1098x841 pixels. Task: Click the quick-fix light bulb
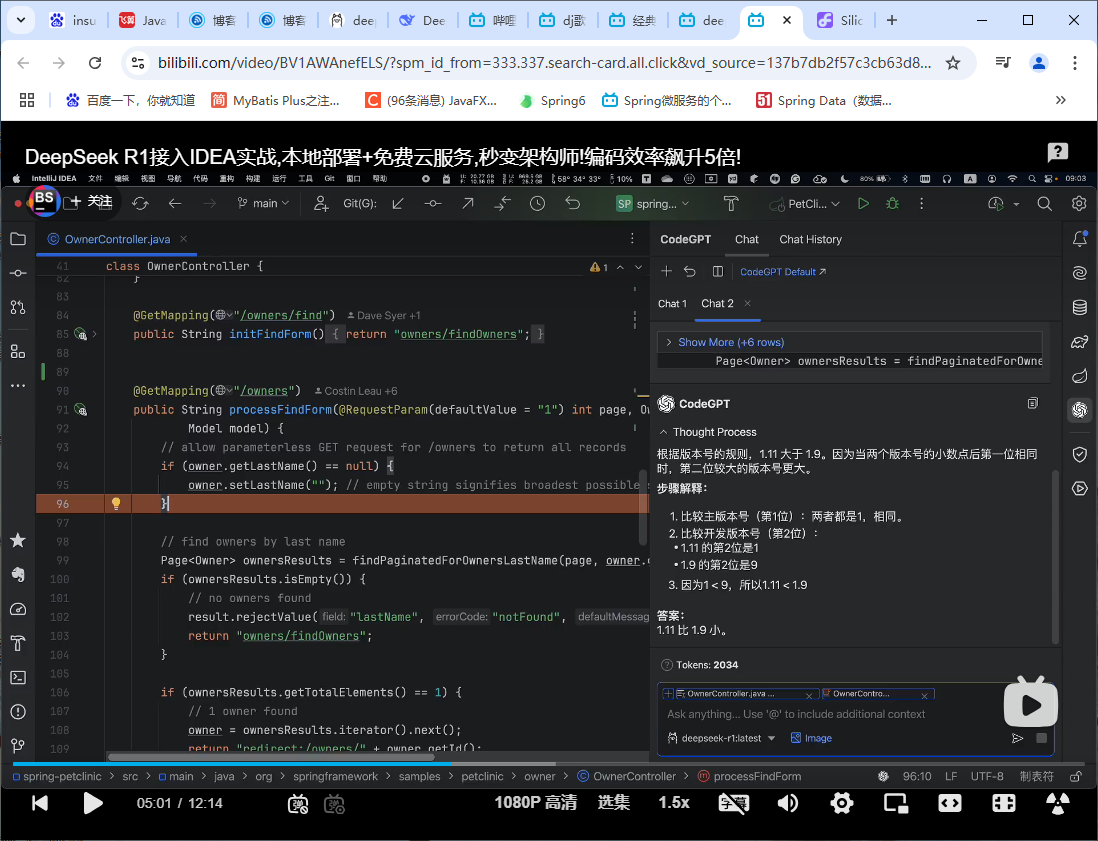116,503
